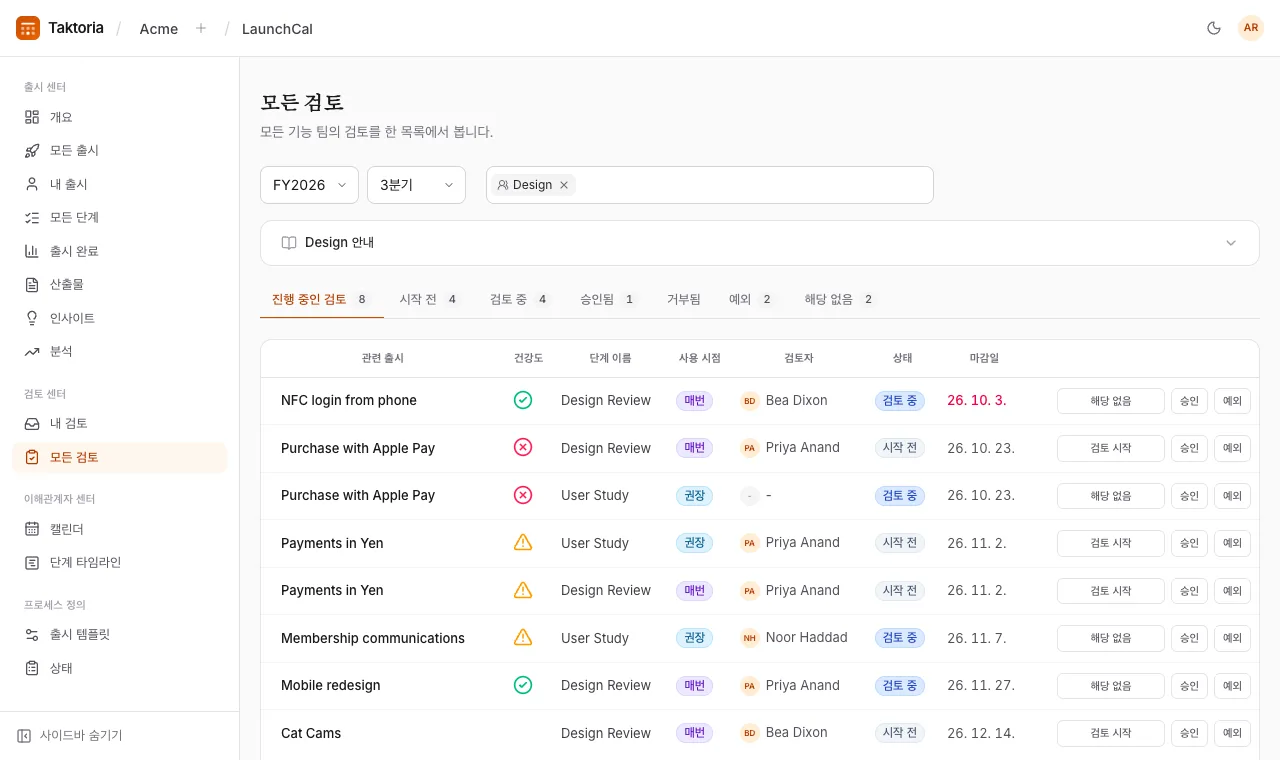Open 내 검토 inbox item

[x=119, y=423]
